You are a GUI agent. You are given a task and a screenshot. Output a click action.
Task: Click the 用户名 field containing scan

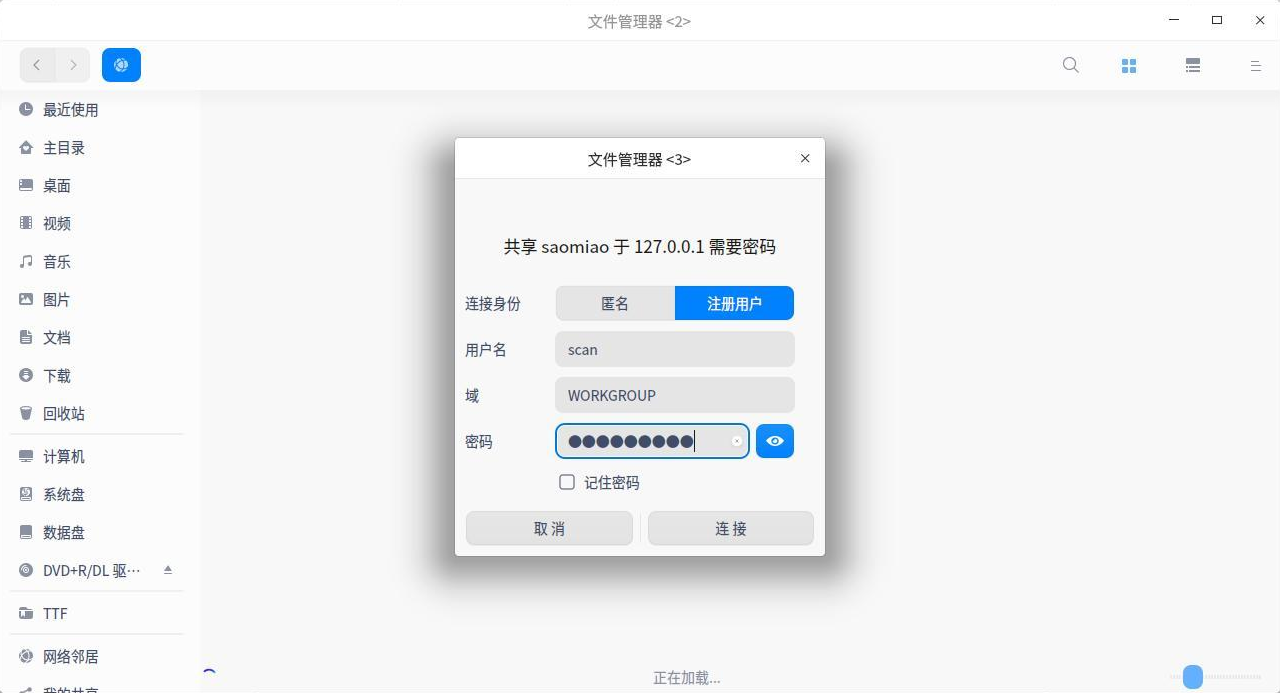(x=675, y=349)
